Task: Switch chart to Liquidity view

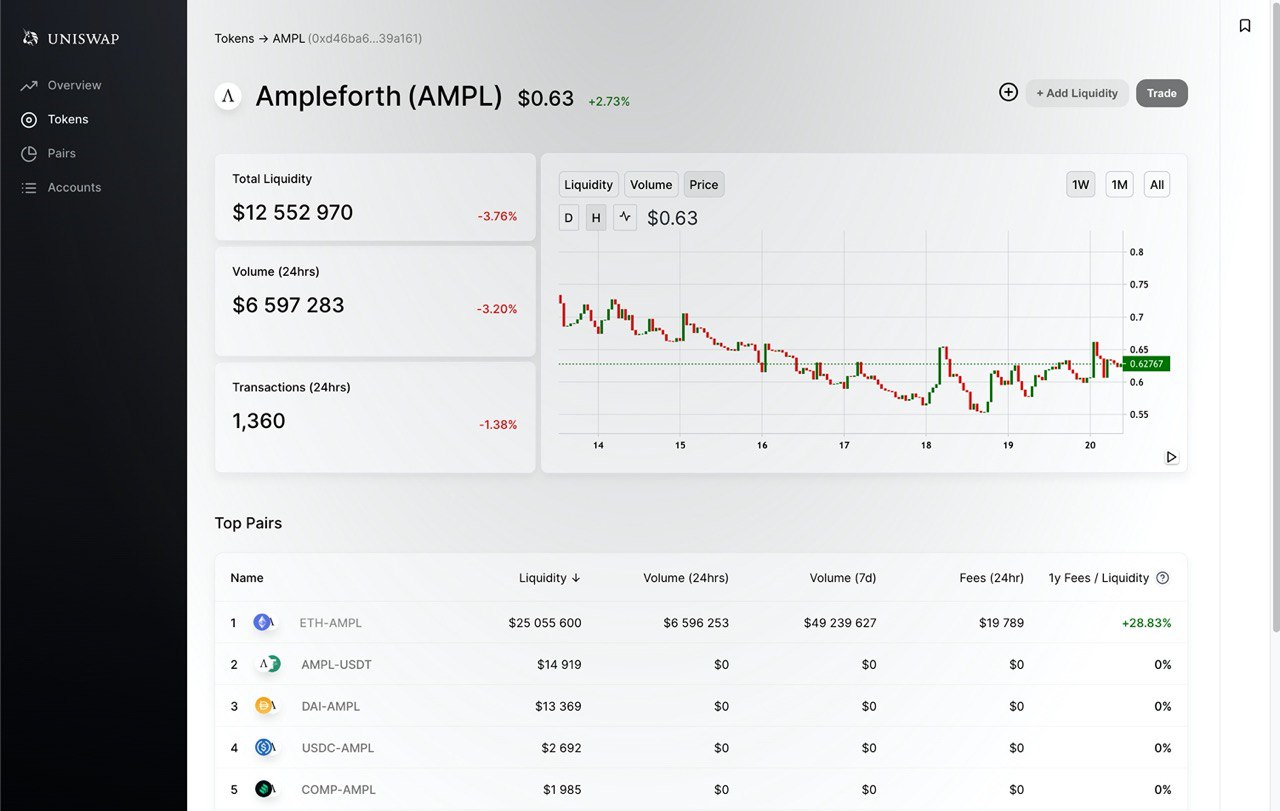Action: pyautogui.click(x=588, y=184)
